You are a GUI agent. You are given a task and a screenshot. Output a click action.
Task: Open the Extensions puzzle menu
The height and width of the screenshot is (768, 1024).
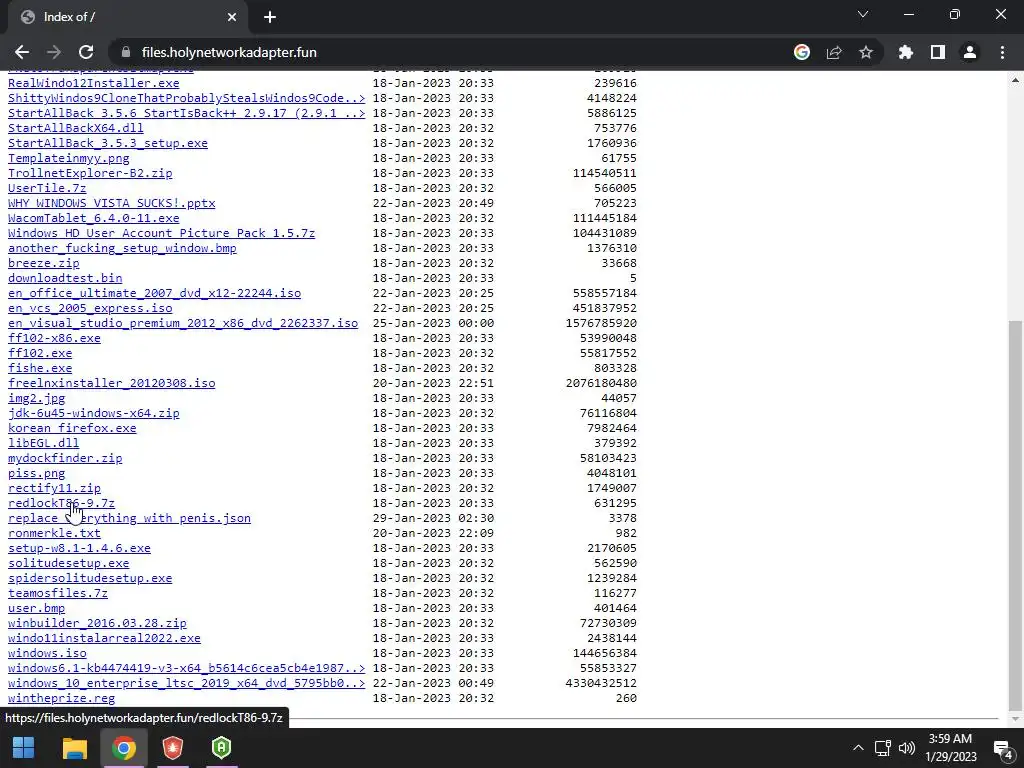coord(906,52)
